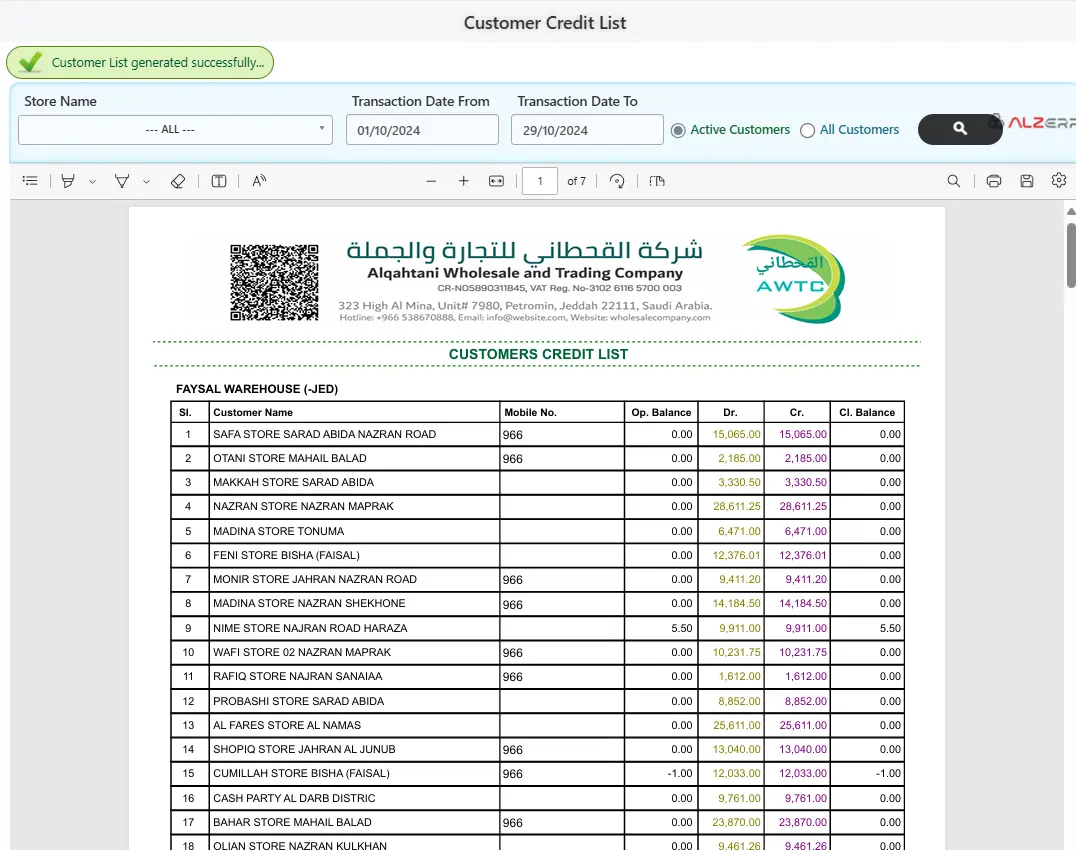
Task: Open the viewer settings menu
Action: [1059, 181]
